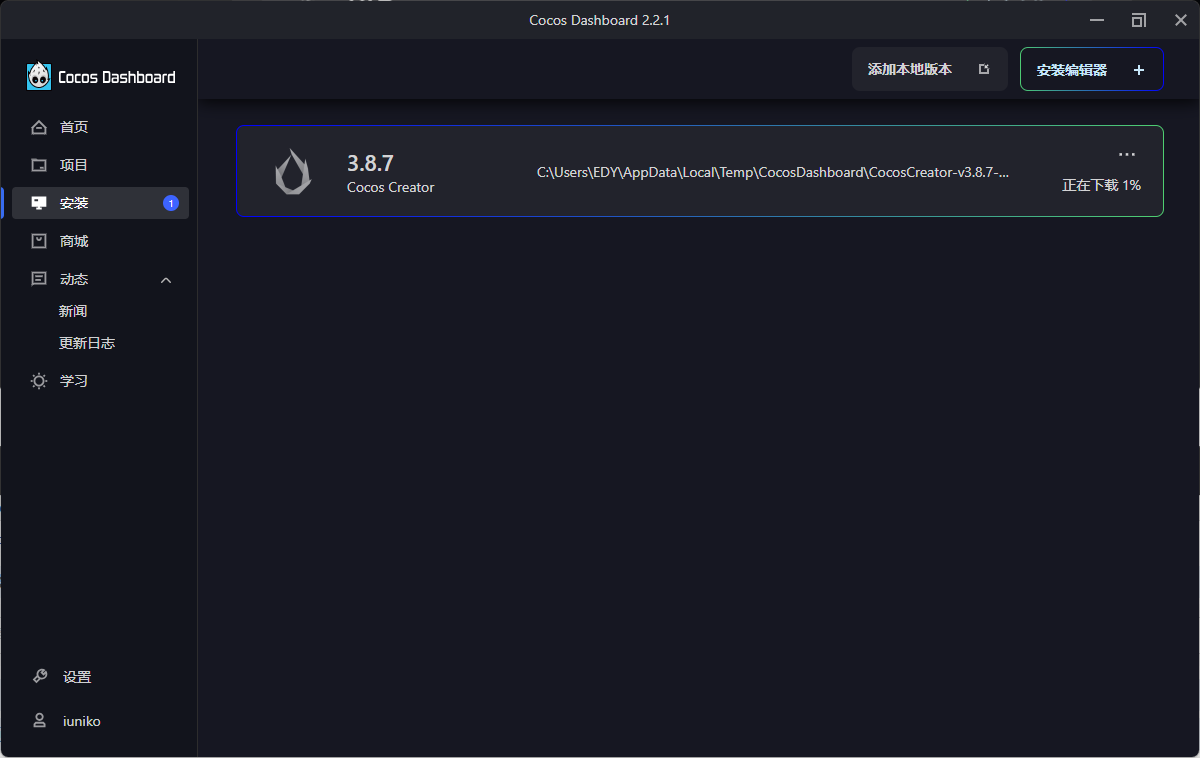The height and width of the screenshot is (758, 1200).
Task: Click the news icon beside 动态
Action: 39,279
